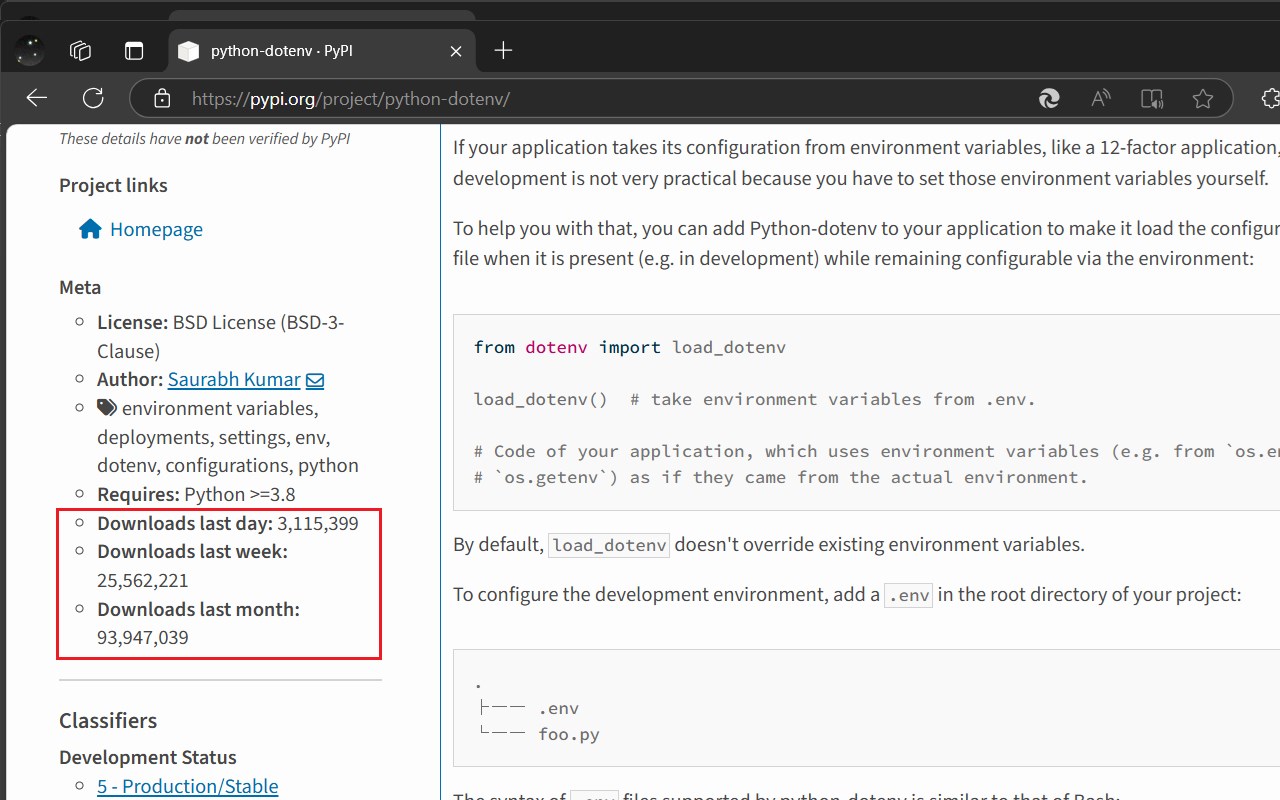
Task: Click the comment line starting with `os.getenv`
Action: (781, 477)
